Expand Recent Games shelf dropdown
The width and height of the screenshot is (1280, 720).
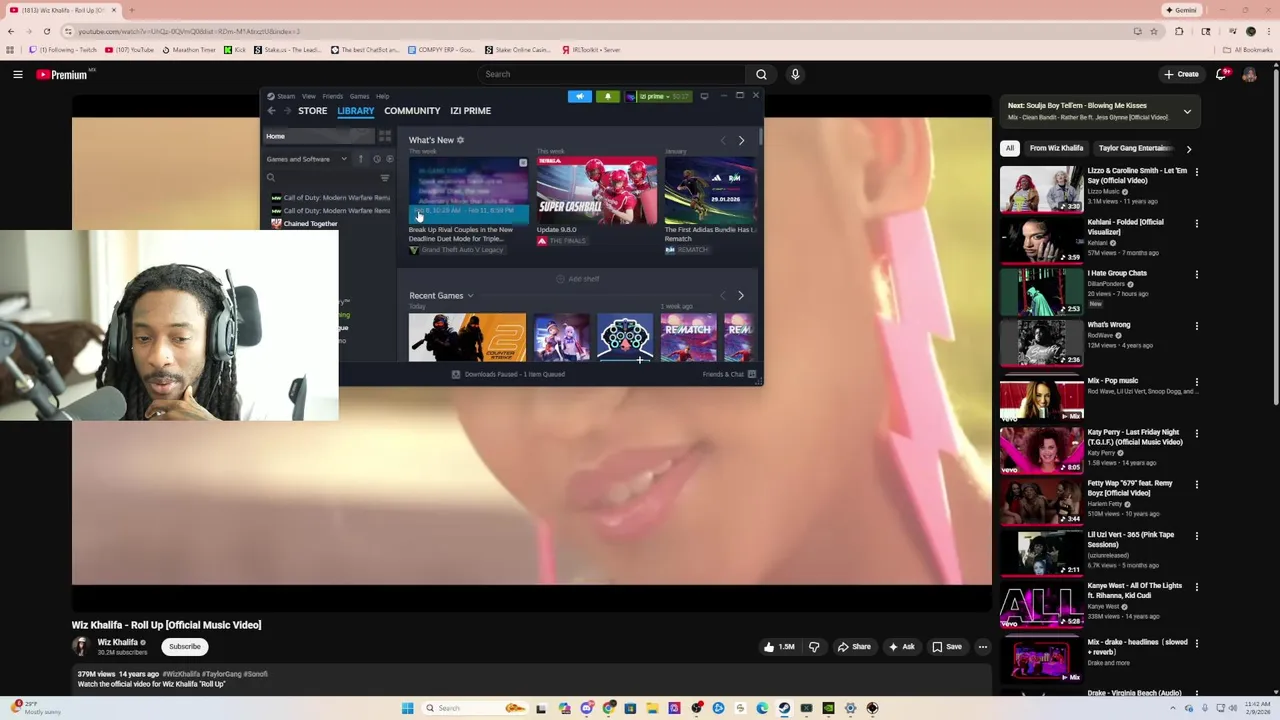click(470, 296)
